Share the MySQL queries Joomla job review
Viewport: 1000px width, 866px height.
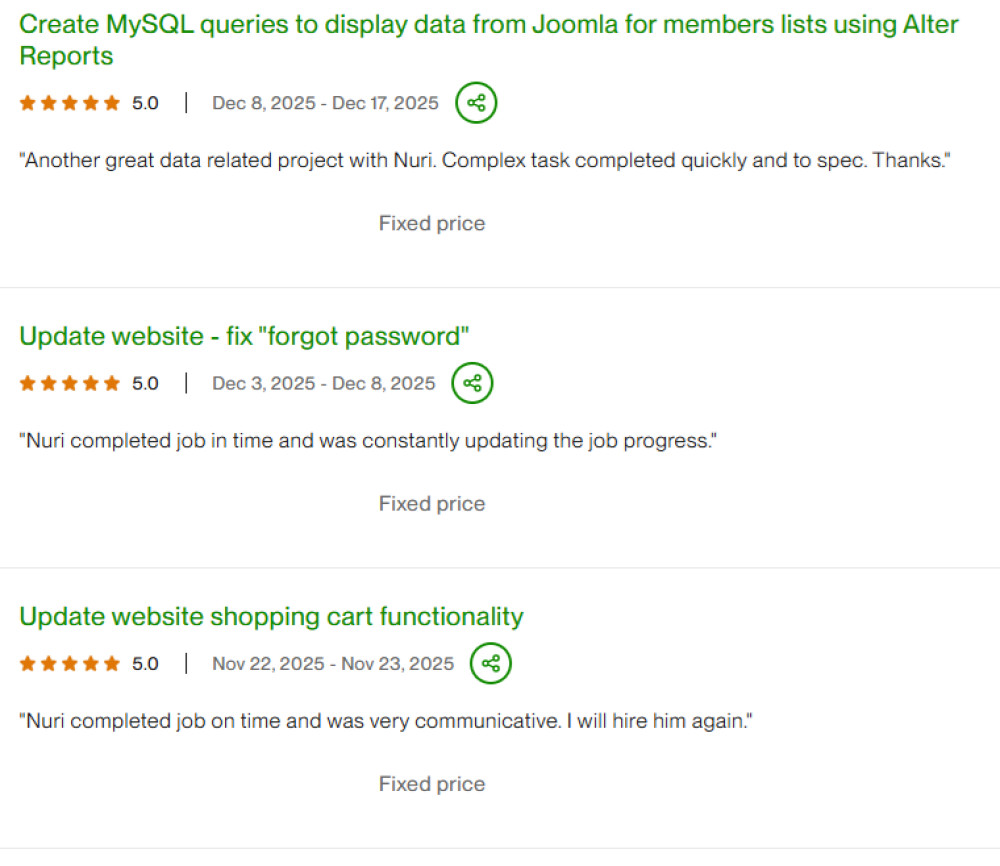coord(476,103)
